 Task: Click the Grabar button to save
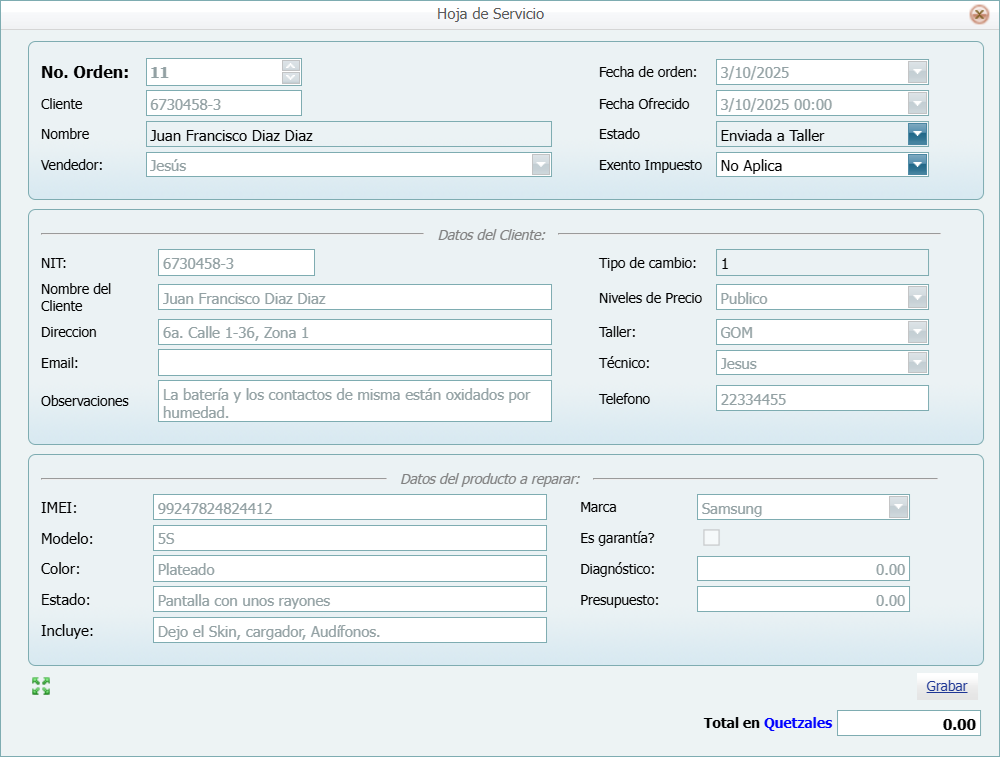click(x=946, y=686)
